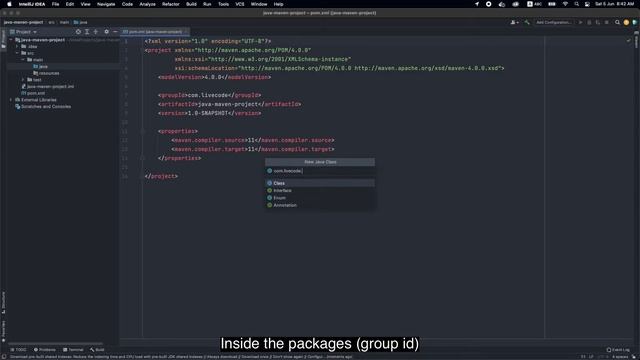The height and width of the screenshot is (360, 640).
Task: Open the Project view dropdown
Action: click(23, 31)
